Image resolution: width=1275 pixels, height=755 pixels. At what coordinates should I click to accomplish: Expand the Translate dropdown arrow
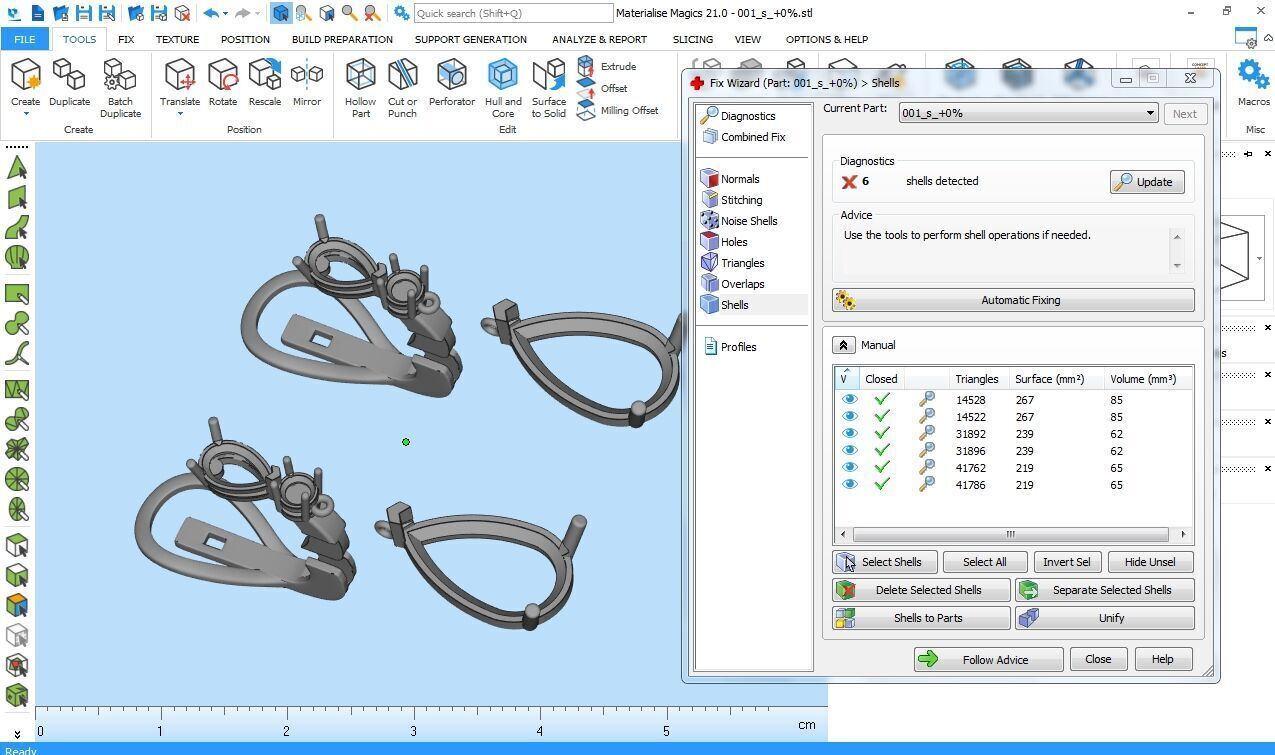[x=180, y=114]
